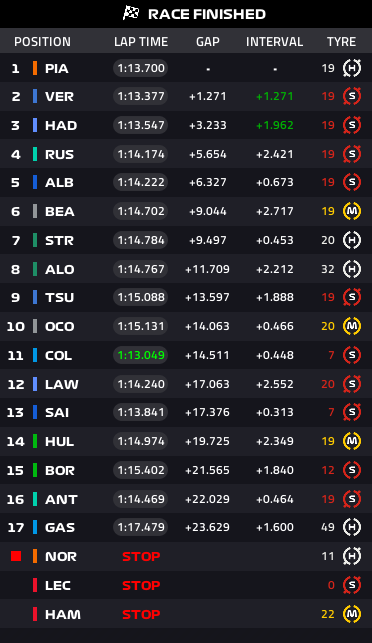Click the green team colour bar beside HUL
The height and width of the screenshot is (643, 372).
[x=35, y=441]
